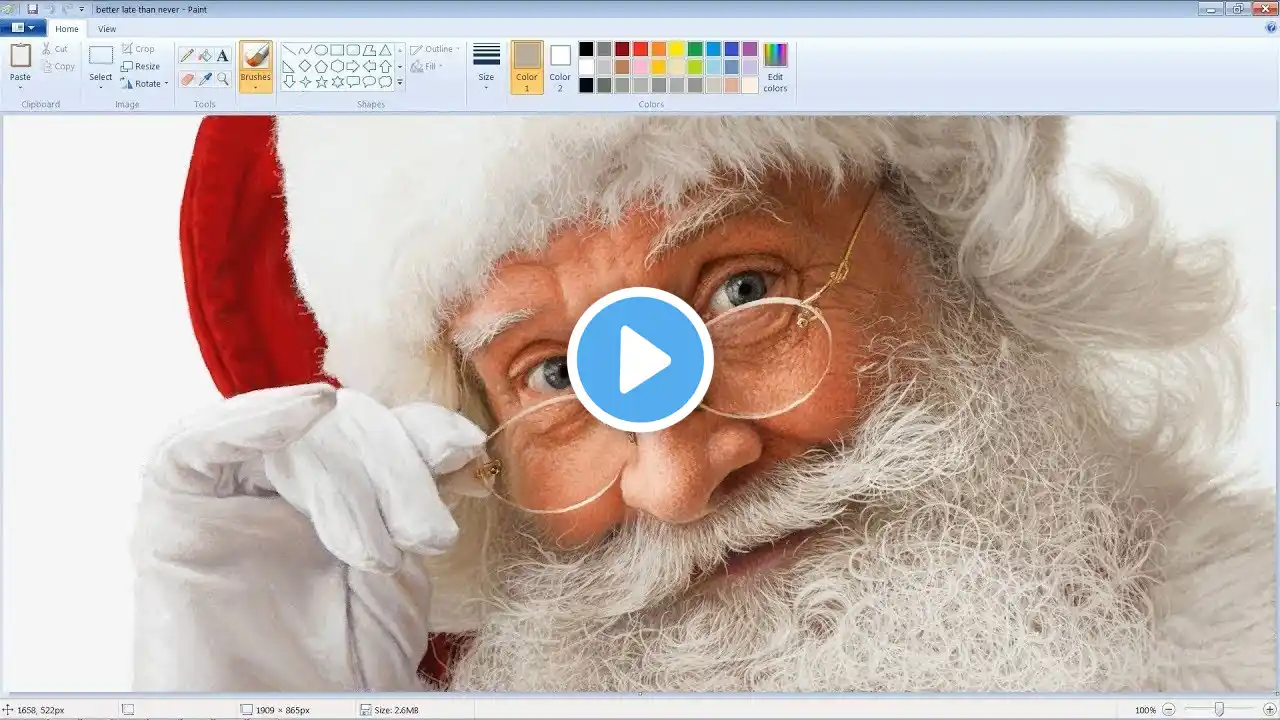Open the shape Outline dropdown
The width and height of the screenshot is (1280, 720).
[x=435, y=49]
